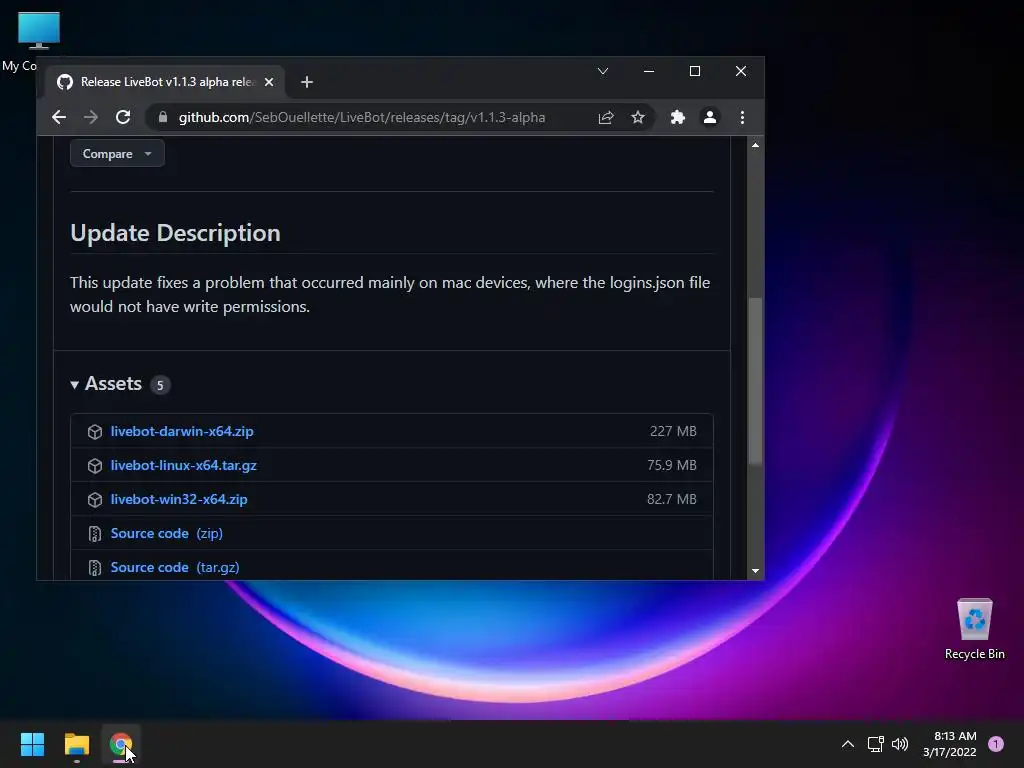Viewport: 1024px width, 768px height.
Task: Open File Explorer from the taskbar
Action: tap(77, 744)
